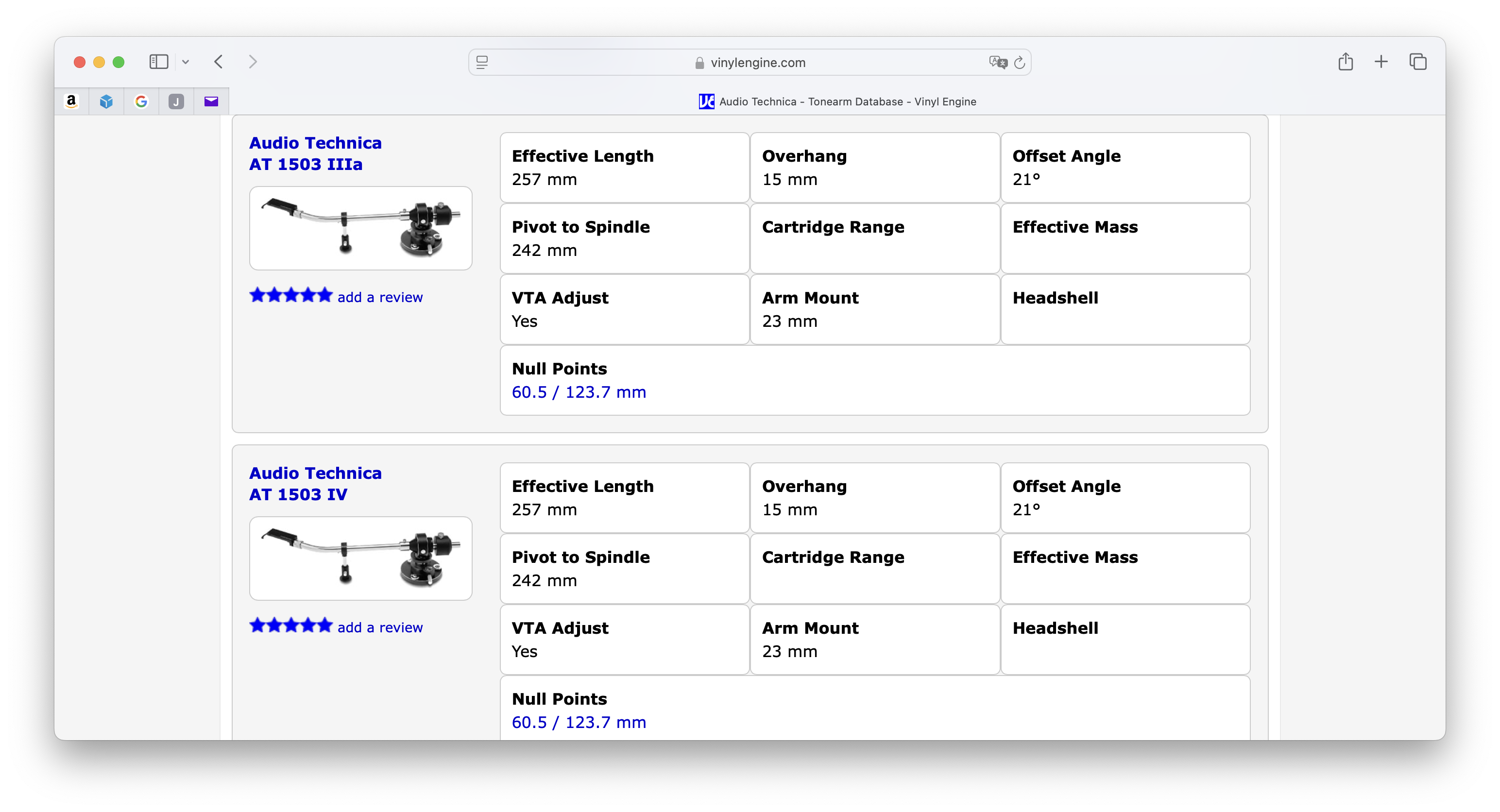
Task: Click the AT 1503 IV tonearm thumbnail
Action: click(360, 558)
